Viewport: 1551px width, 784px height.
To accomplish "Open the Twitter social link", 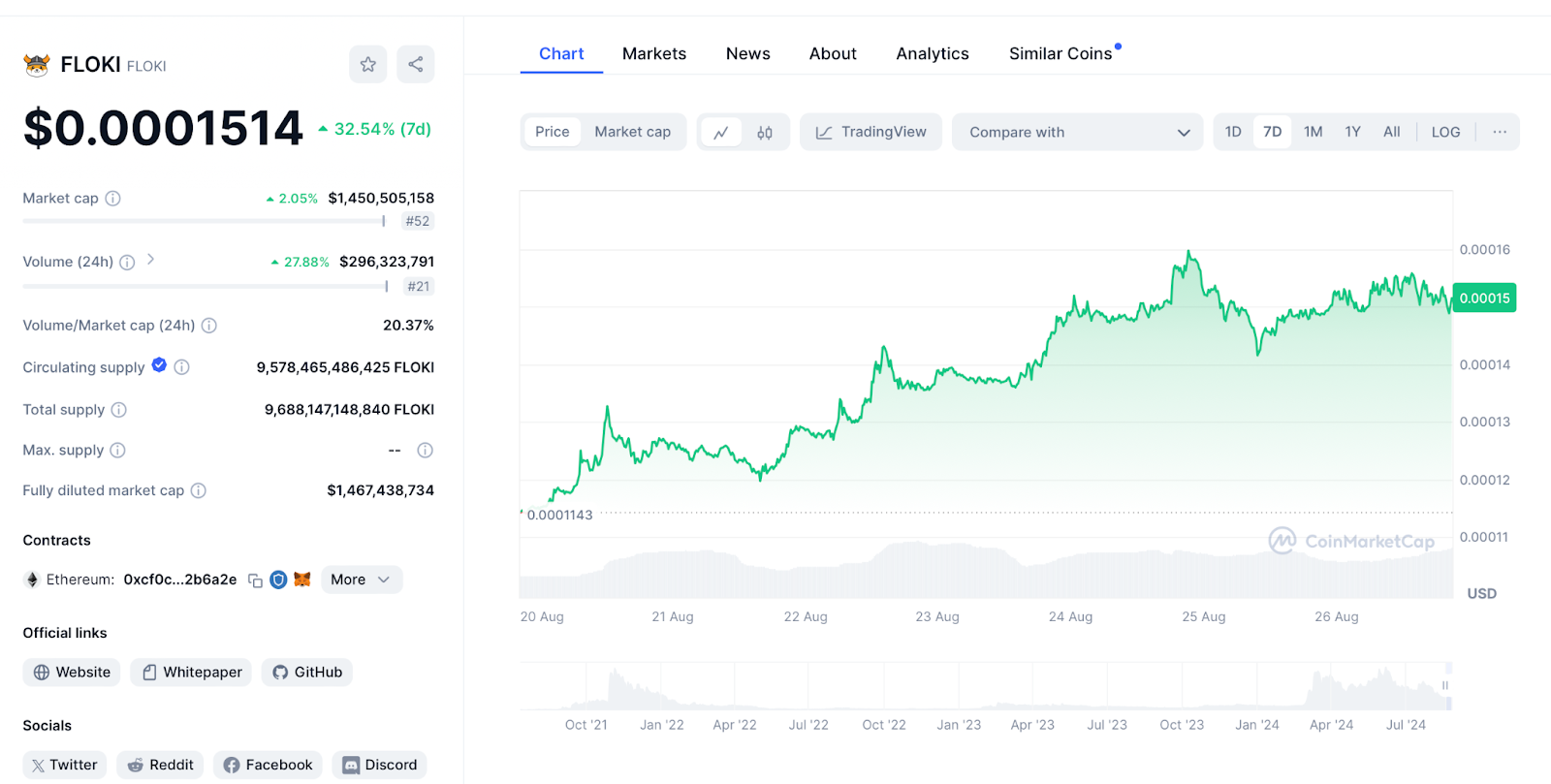I will (64, 766).
